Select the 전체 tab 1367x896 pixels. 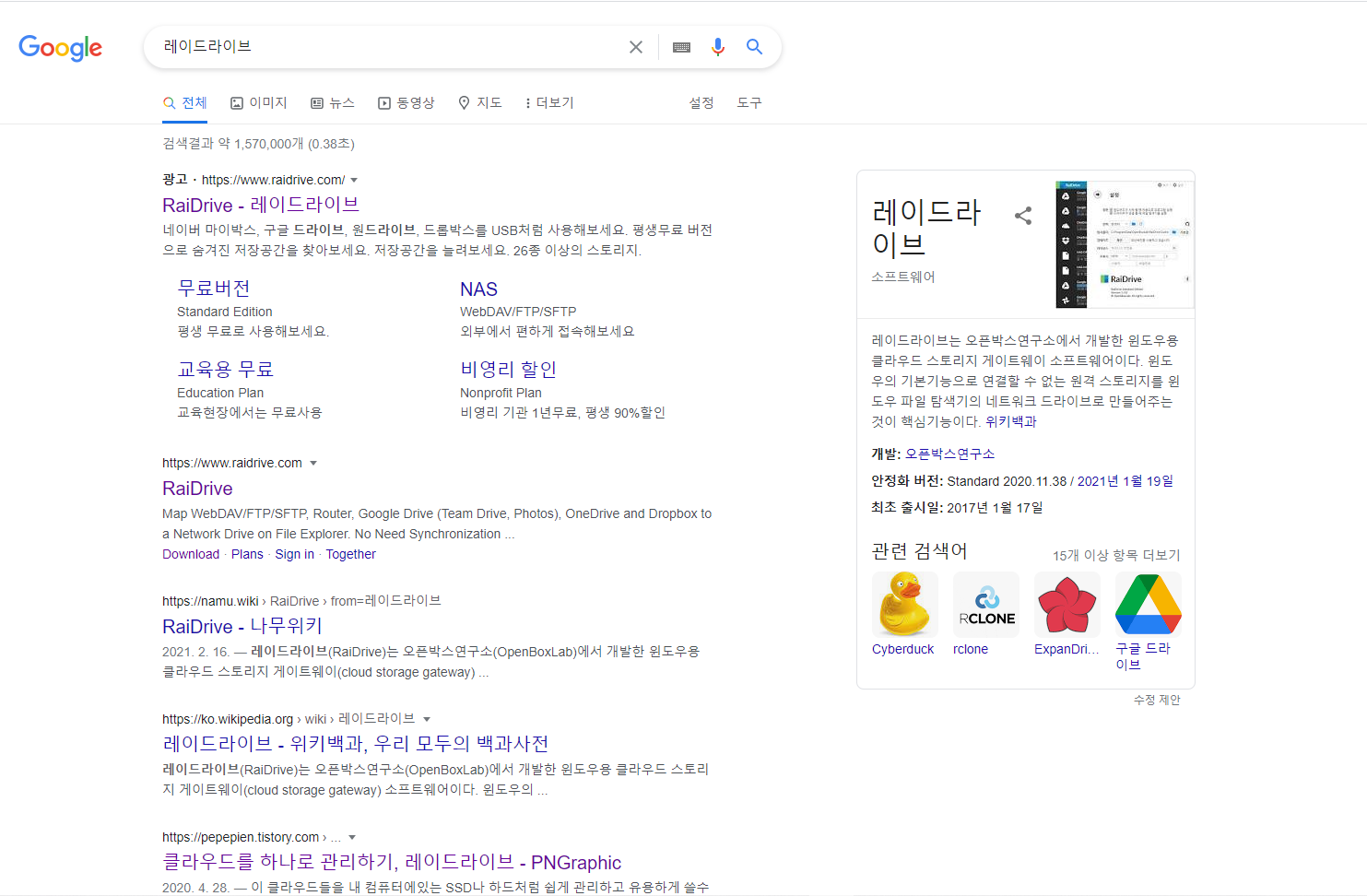point(184,102)
